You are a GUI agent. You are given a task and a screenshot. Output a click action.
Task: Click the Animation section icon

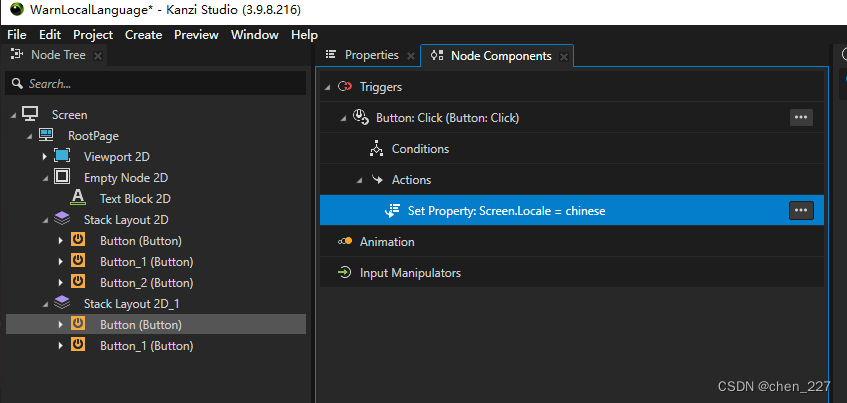click(345, 241)
